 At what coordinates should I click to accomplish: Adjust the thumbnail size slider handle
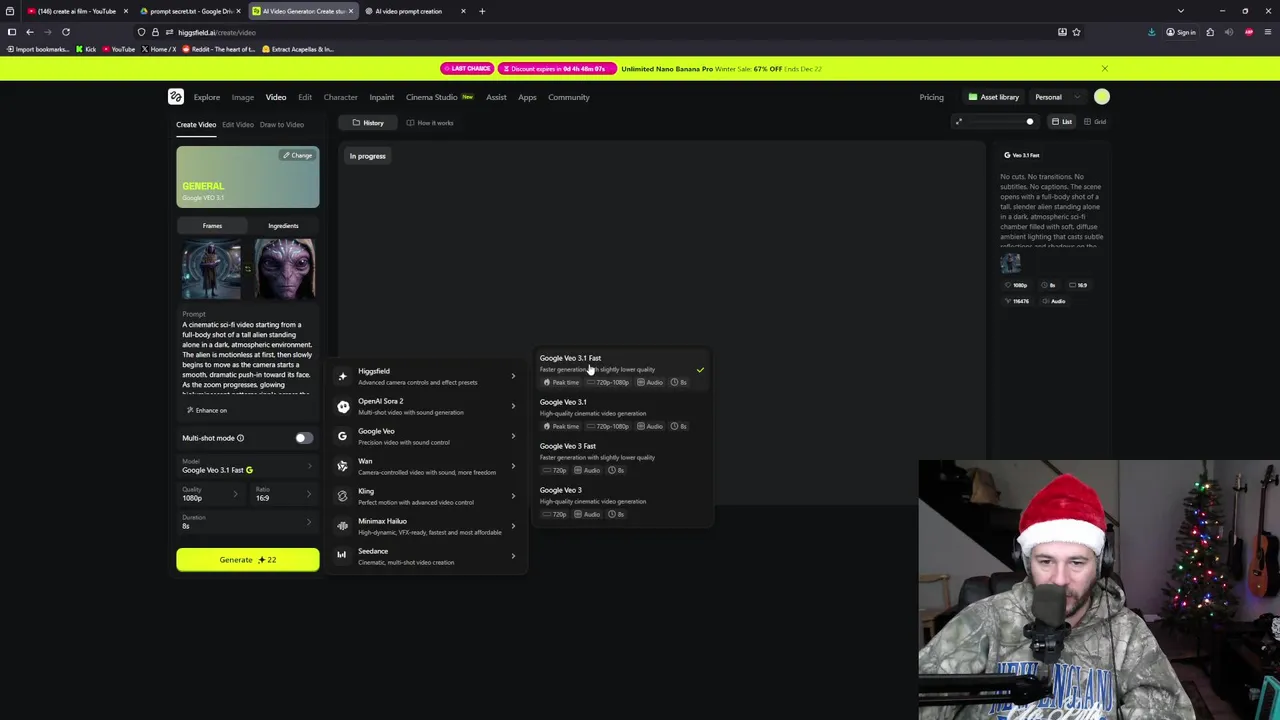click(1029, 122)
